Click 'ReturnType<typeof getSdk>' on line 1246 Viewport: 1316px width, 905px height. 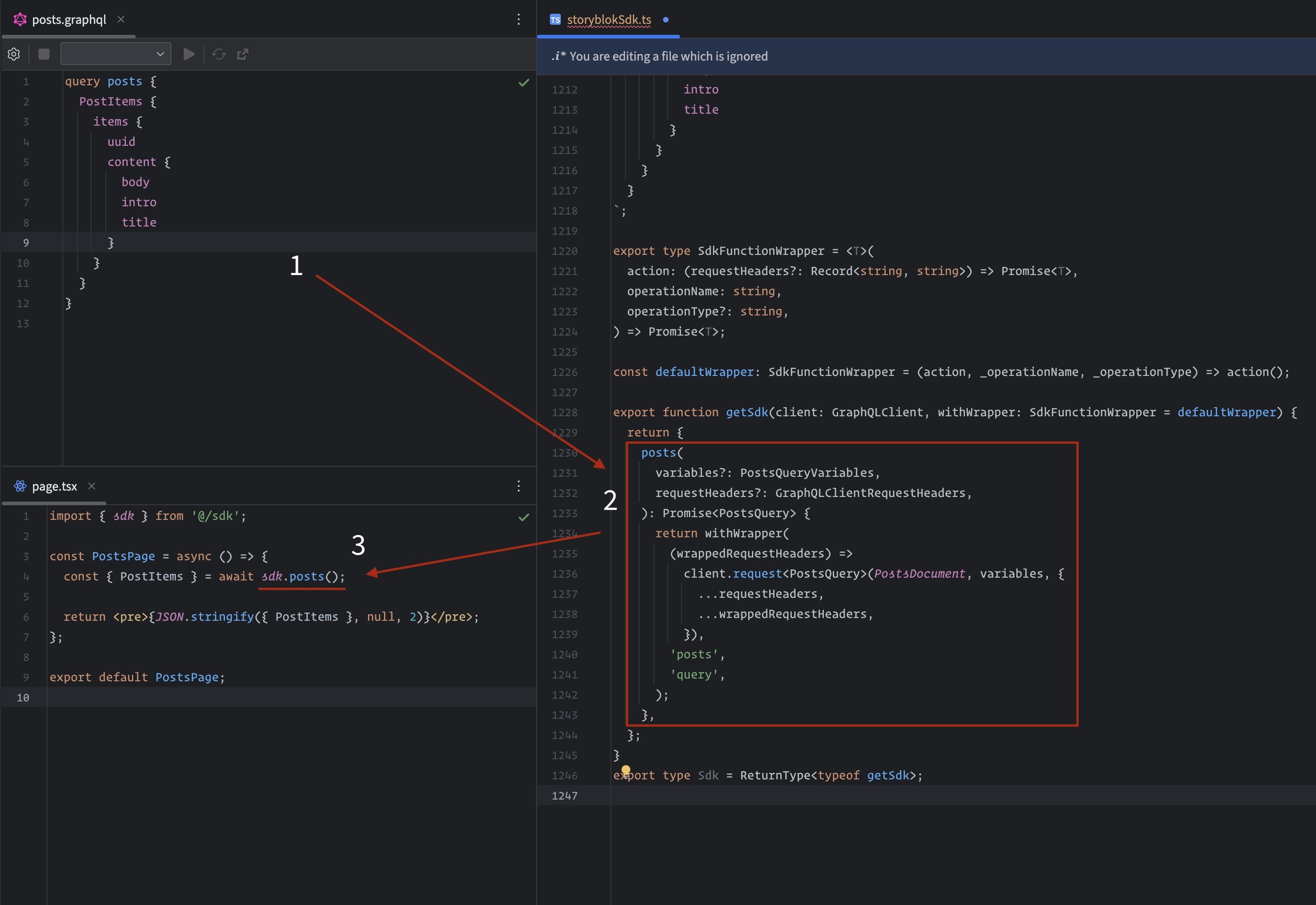[828, 775]
